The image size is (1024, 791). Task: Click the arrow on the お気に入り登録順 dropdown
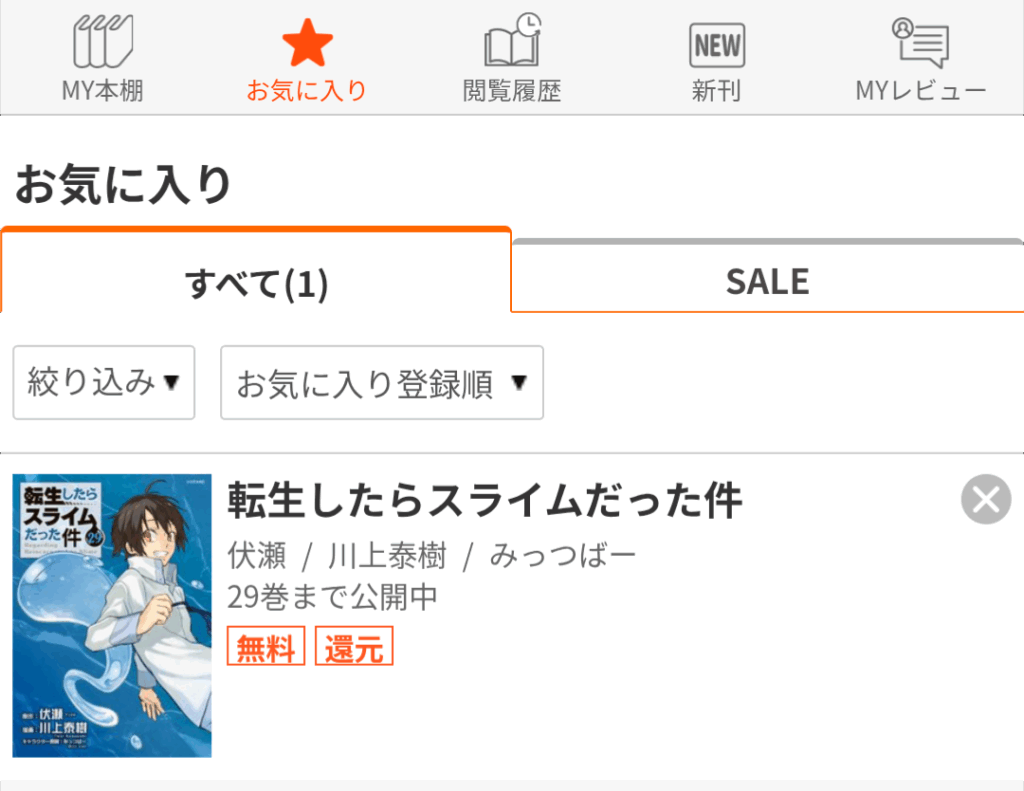(519, 382)
